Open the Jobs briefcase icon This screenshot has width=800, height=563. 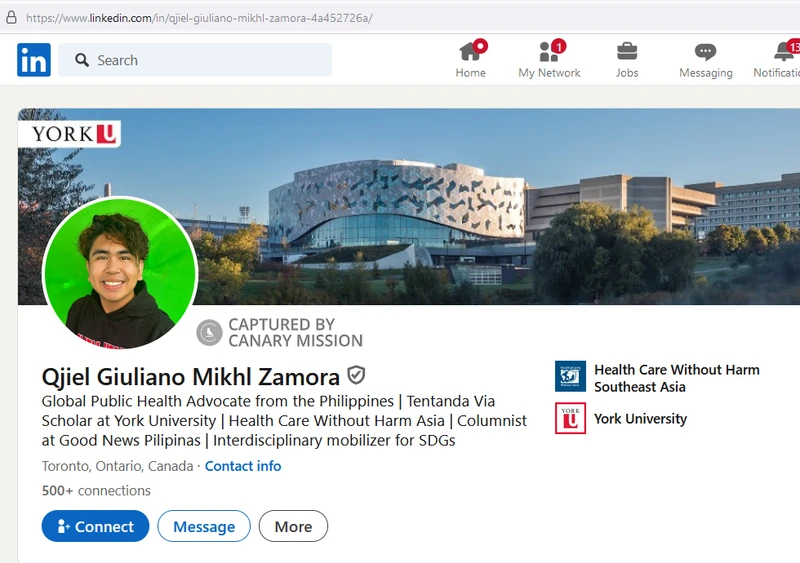[627, 51]
